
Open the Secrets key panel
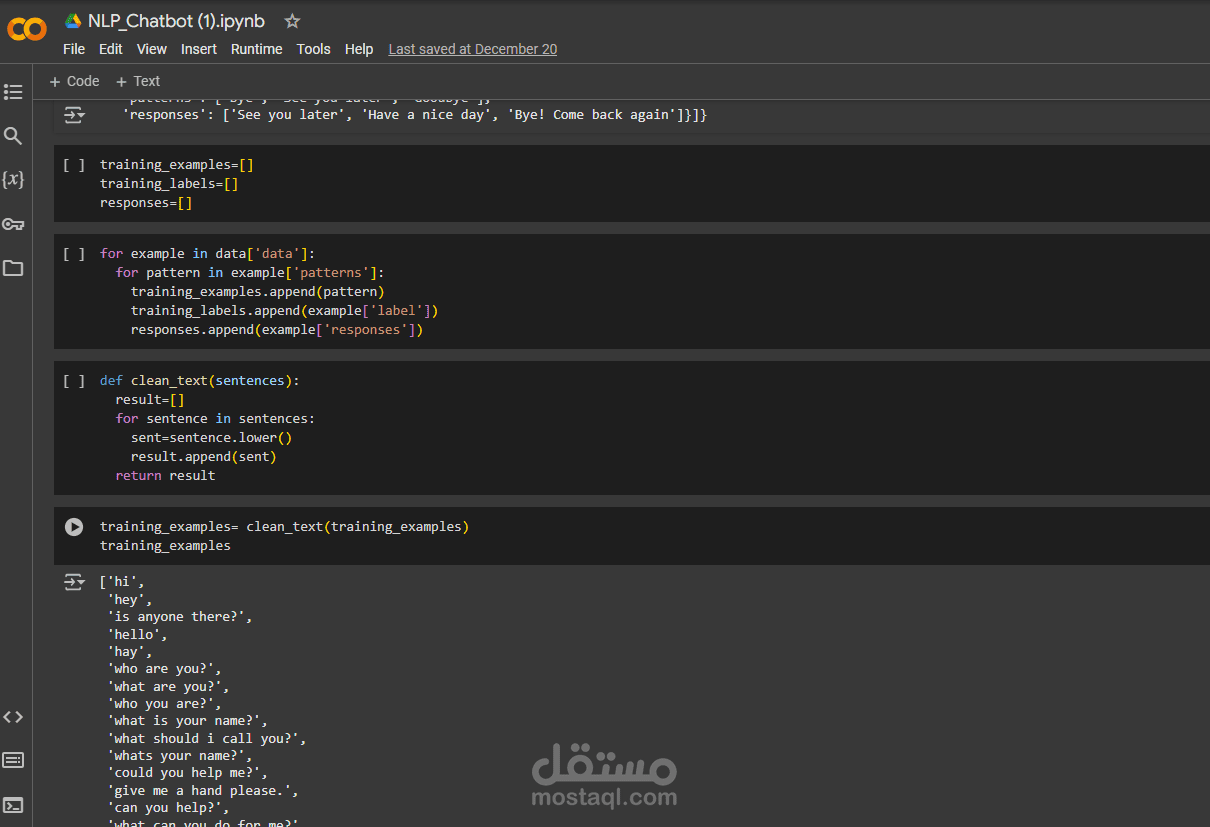(x=13, y=224)
